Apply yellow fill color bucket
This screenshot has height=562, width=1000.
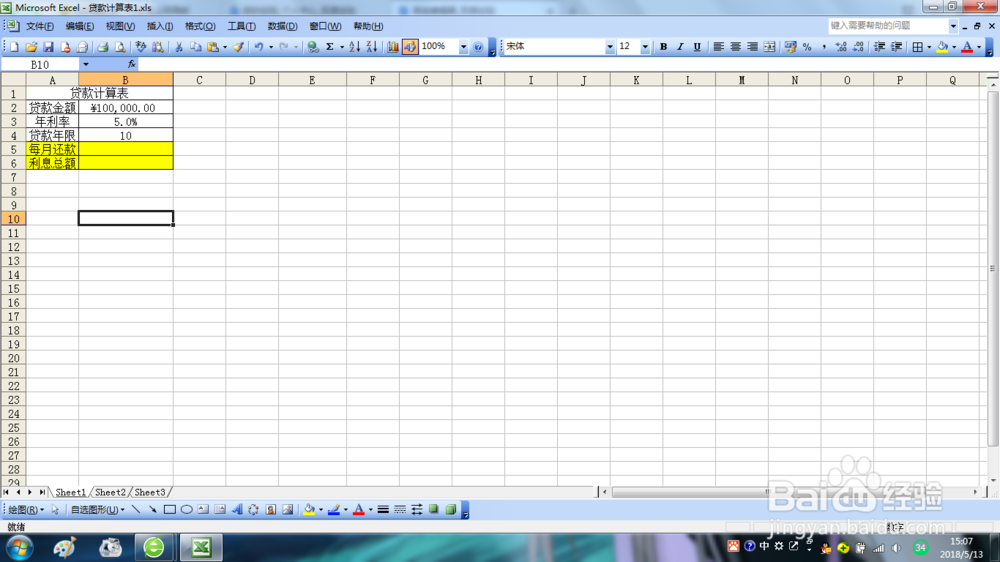click(x=943, y=47)
